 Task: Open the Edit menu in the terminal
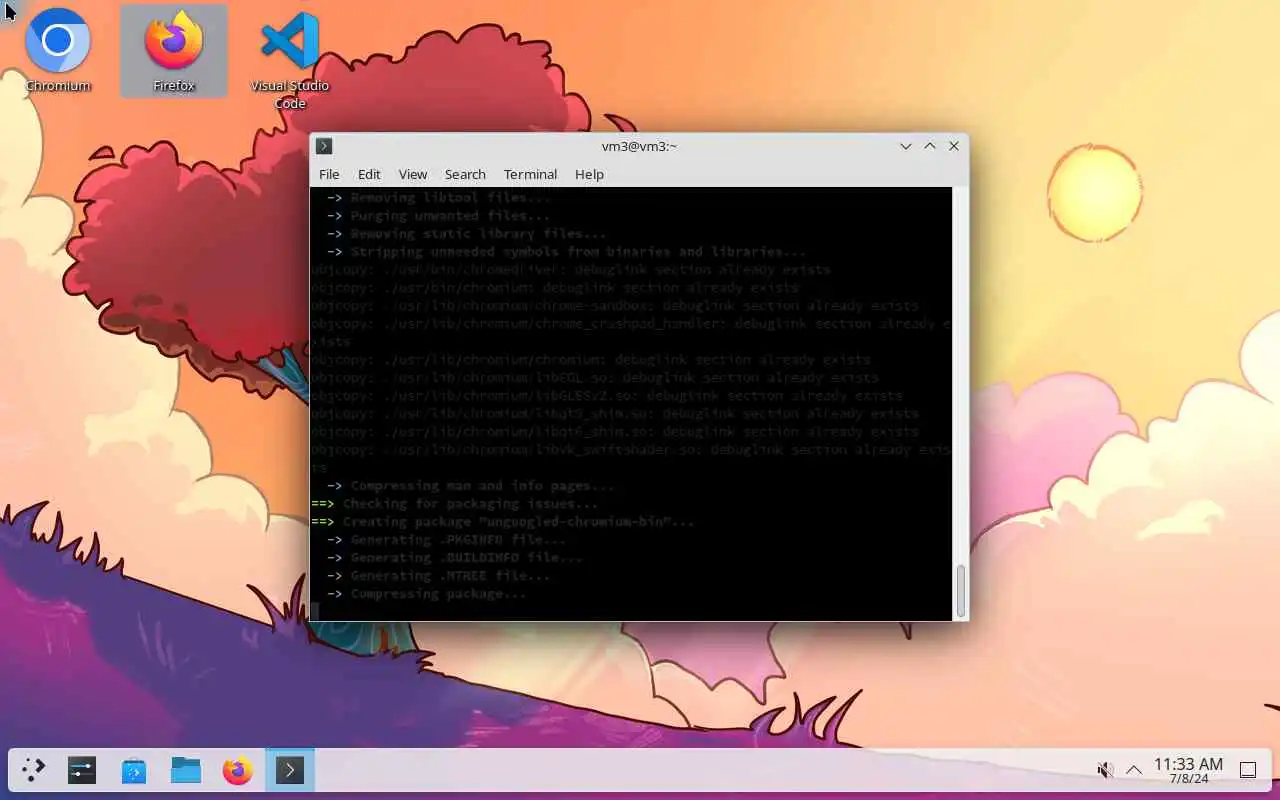369,174
